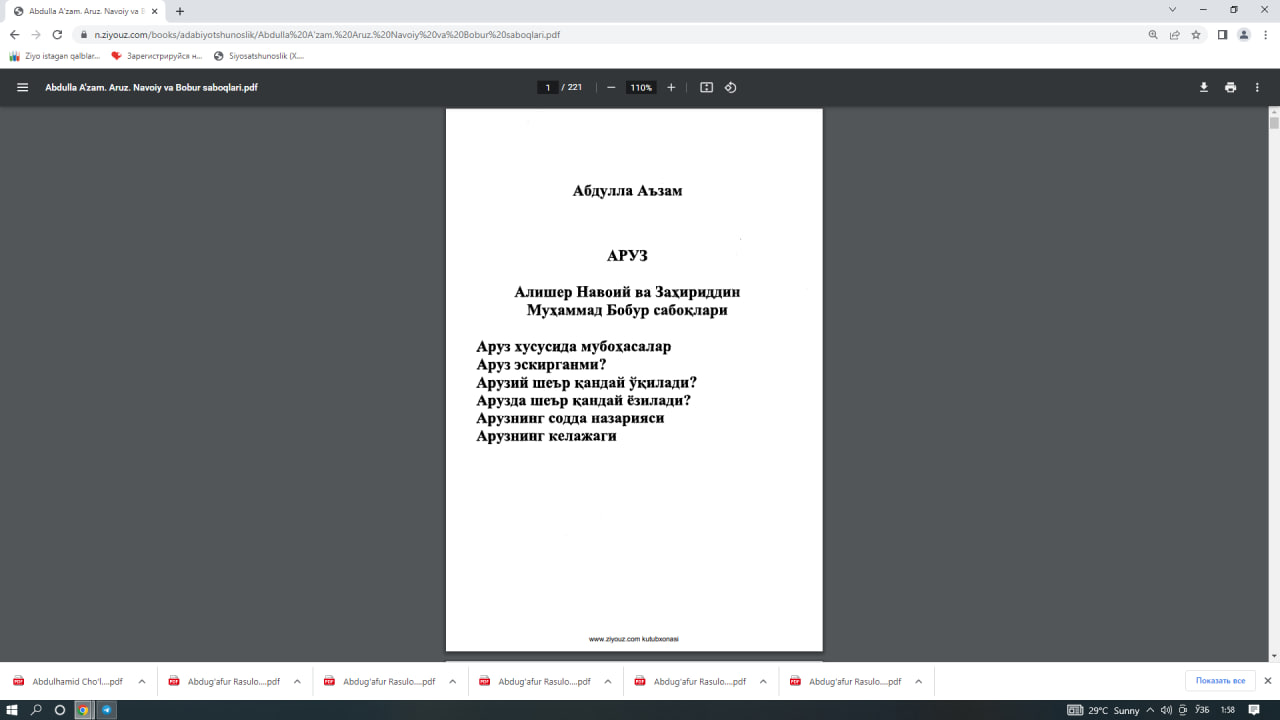Download the PDF file
Viewport: 1280px width, 720px height.
(1204, 87)
